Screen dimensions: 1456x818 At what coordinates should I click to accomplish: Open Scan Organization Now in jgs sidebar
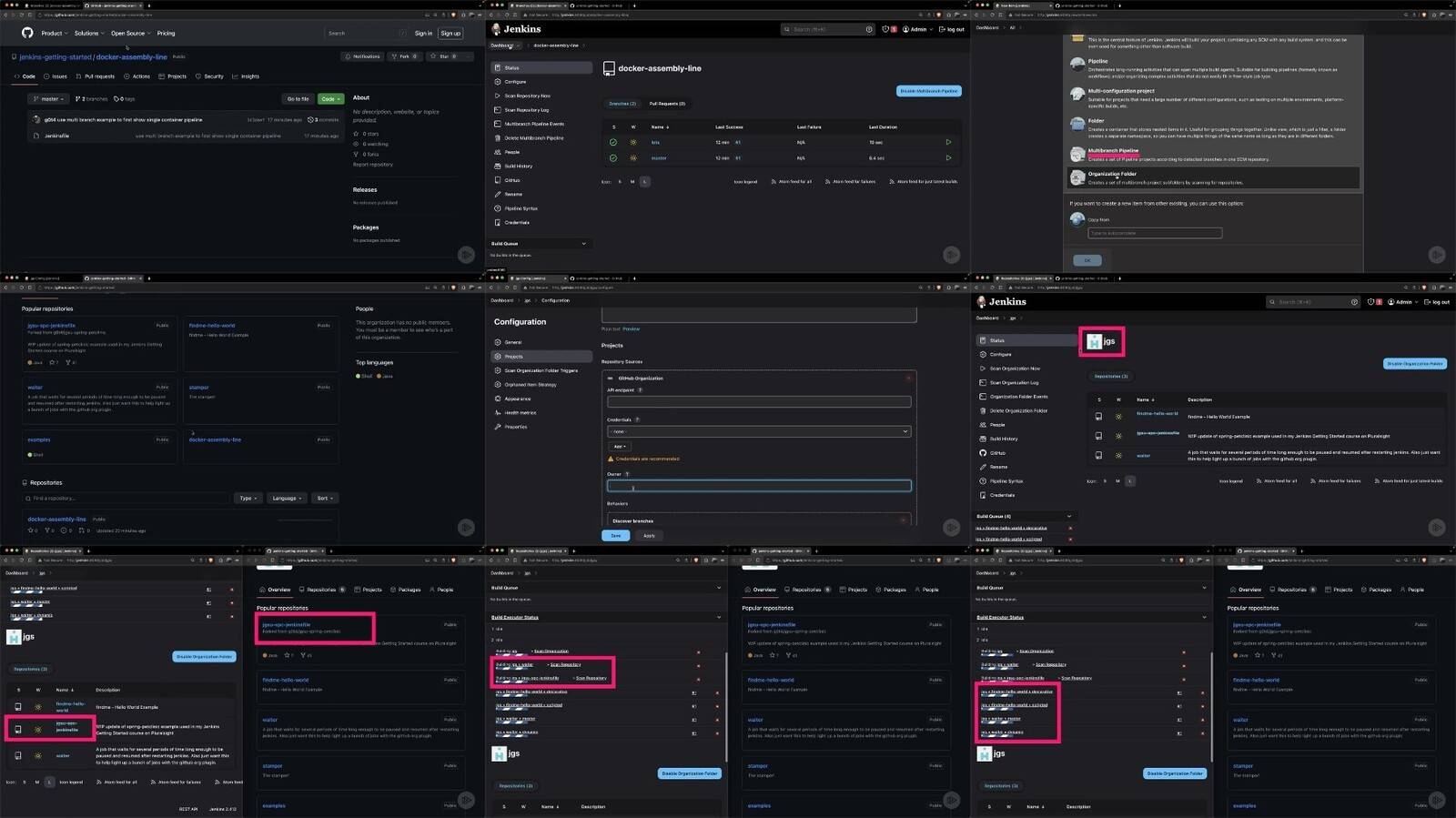tap(1015, 369)
